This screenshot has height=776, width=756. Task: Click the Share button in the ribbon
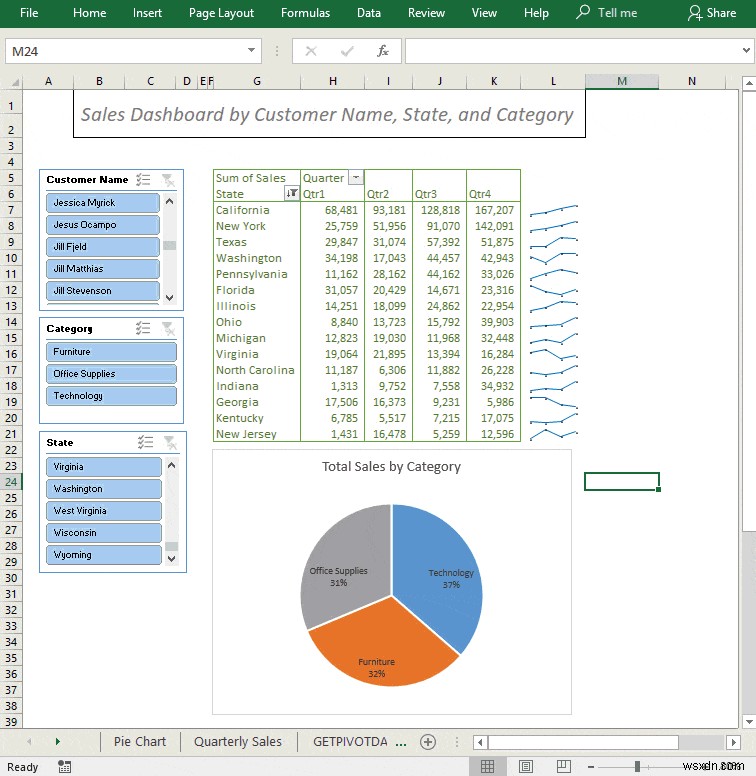coord(711,13)
